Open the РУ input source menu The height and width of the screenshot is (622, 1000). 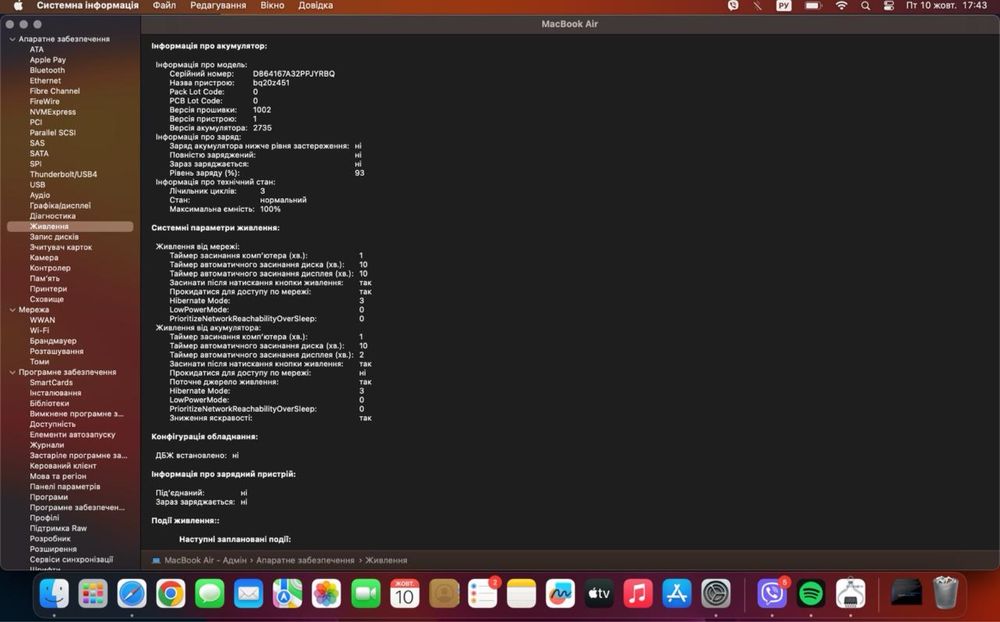pos(784,6)
